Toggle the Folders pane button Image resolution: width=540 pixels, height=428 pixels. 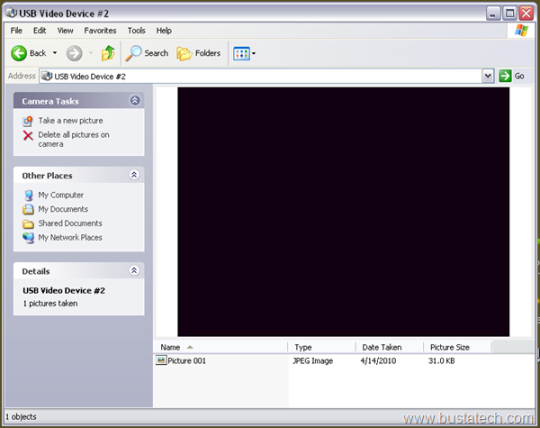(x=199, y=53)
